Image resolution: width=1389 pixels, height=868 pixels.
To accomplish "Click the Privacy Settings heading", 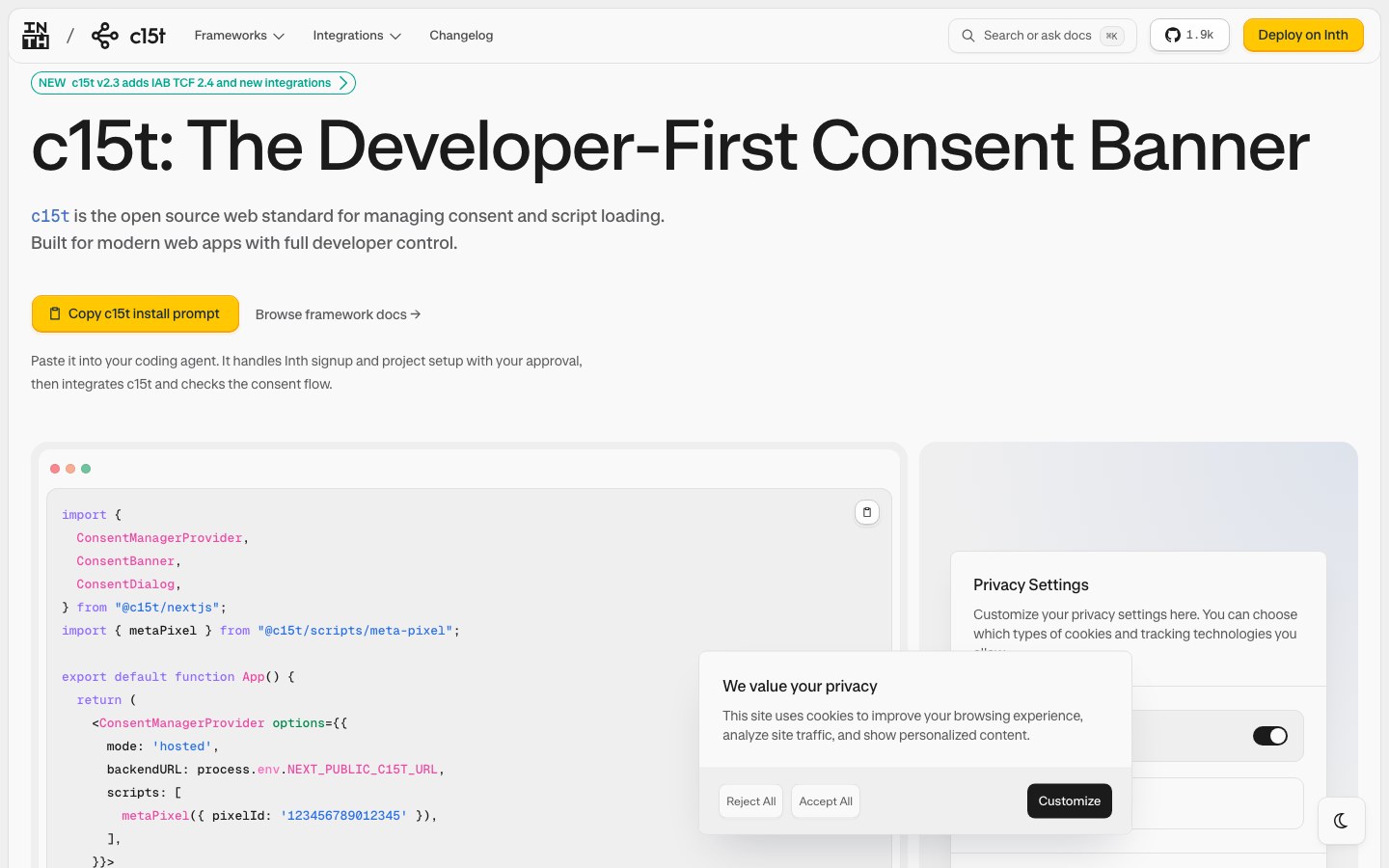I will point(1031,584).
